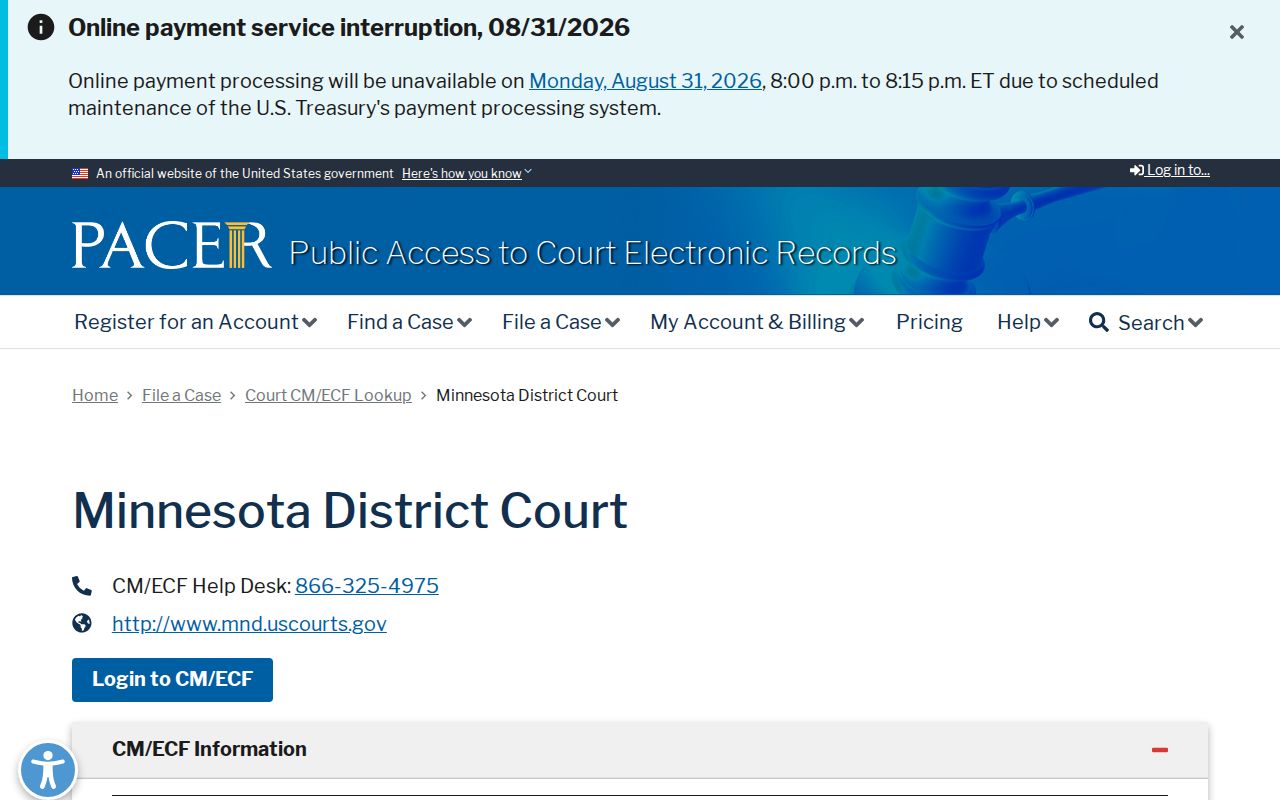Screen dimensions: 1280x800
Task: Open the accessibility options widget
Action: coord(47,771)
